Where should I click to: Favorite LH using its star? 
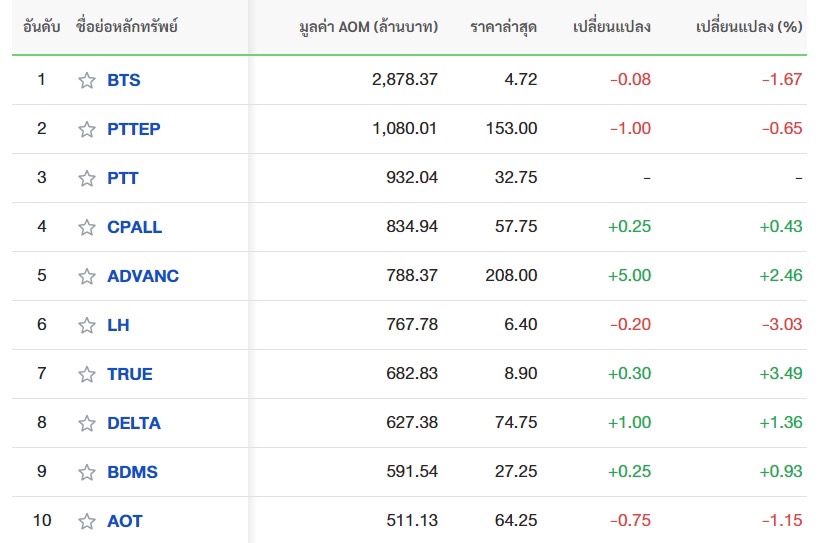pos(87,325)
